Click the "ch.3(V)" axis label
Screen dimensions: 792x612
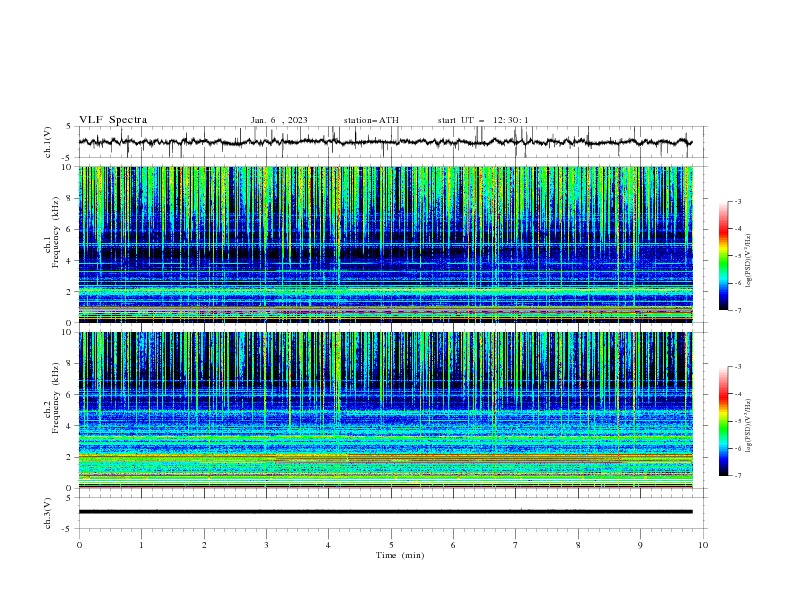coord(48,513)
